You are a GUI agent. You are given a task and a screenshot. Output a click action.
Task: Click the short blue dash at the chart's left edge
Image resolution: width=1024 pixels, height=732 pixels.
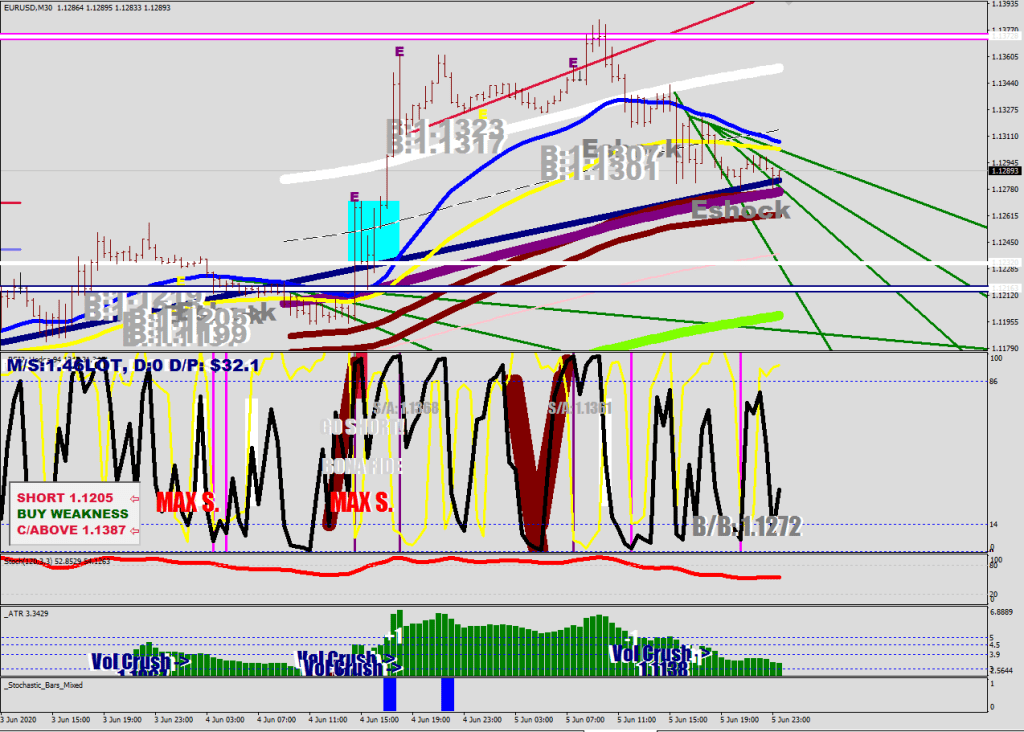pyautogui.click(x=10, y=249)
